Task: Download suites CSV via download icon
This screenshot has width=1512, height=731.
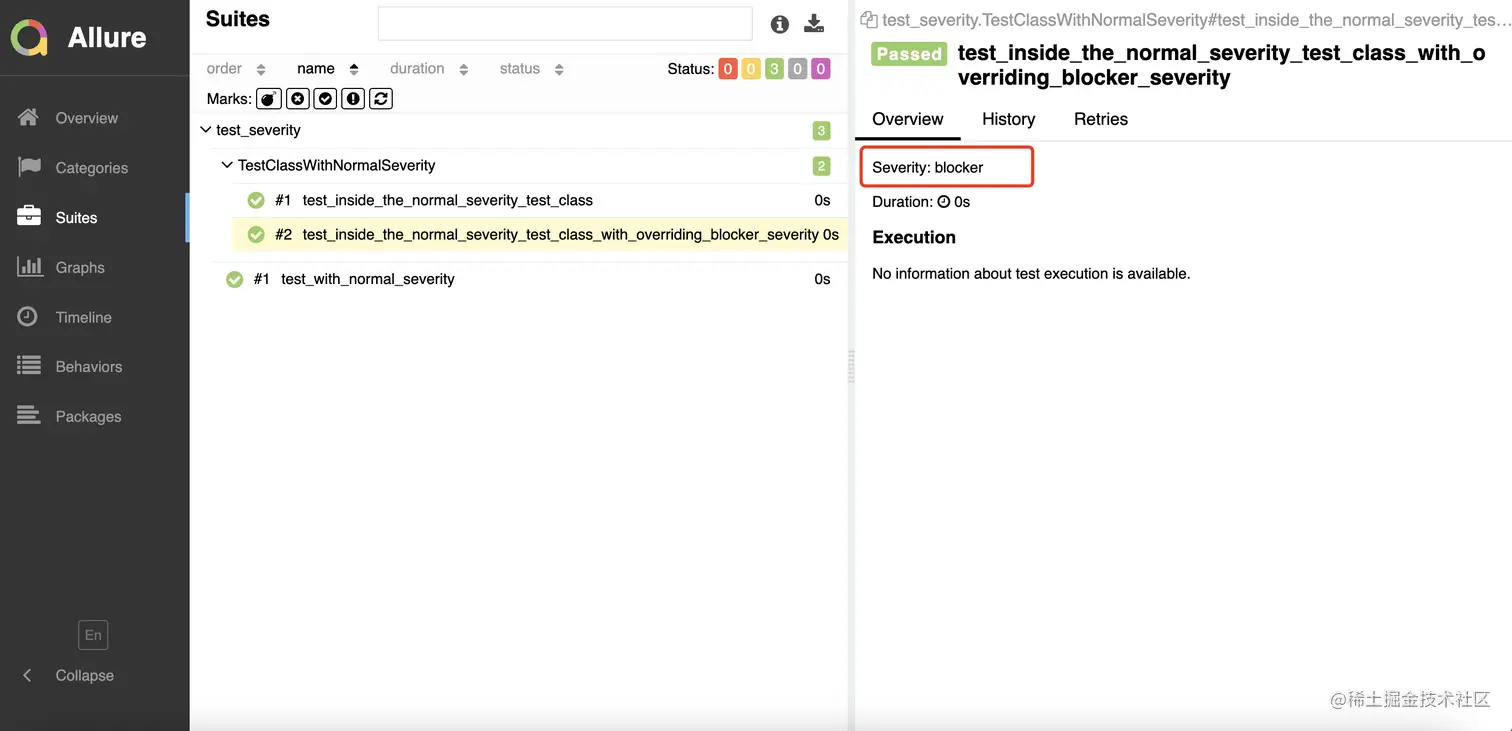Action: [815, 24]
